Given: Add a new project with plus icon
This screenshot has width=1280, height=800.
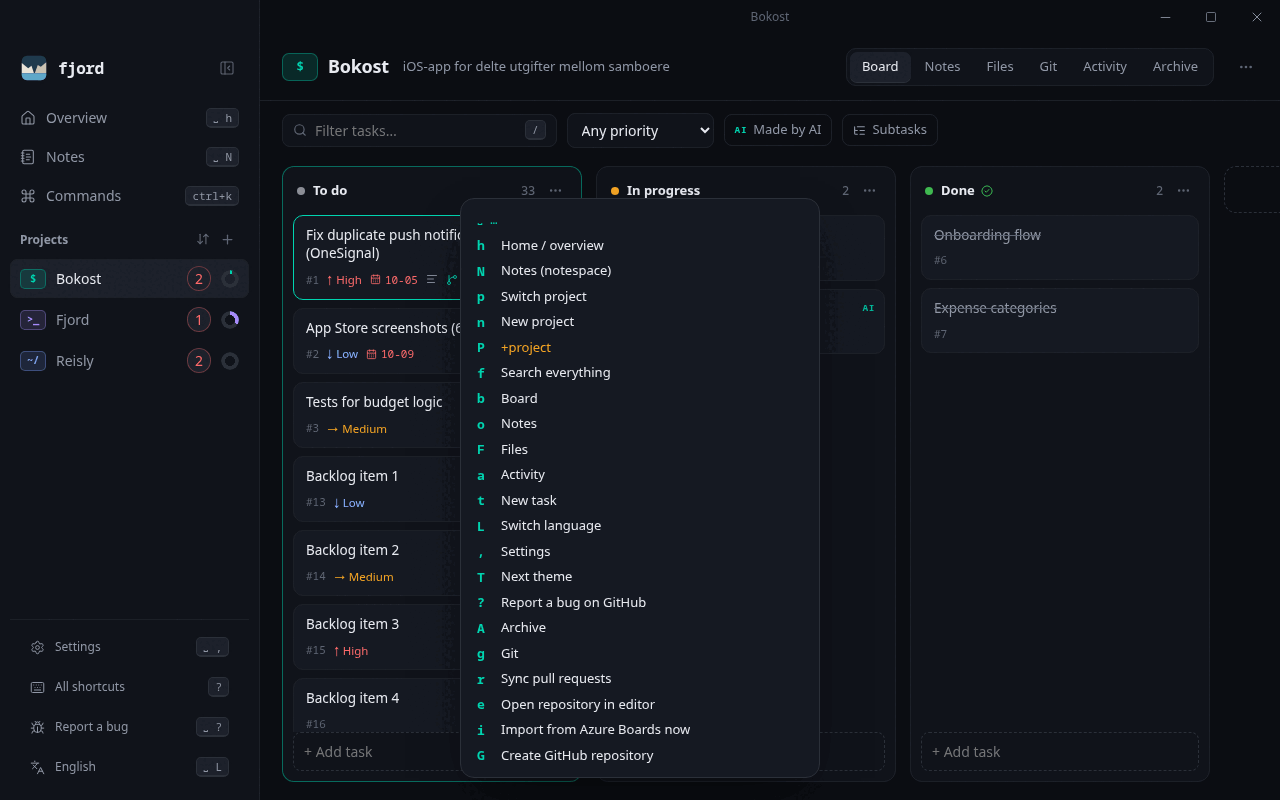Looking at the screenshot, I should click(227, 239).
